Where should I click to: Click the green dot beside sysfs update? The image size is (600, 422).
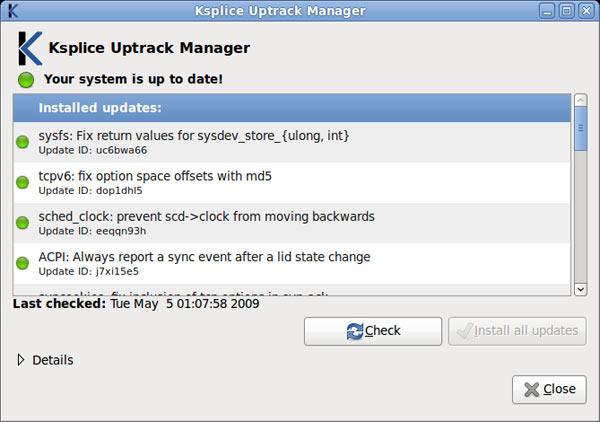23,142
